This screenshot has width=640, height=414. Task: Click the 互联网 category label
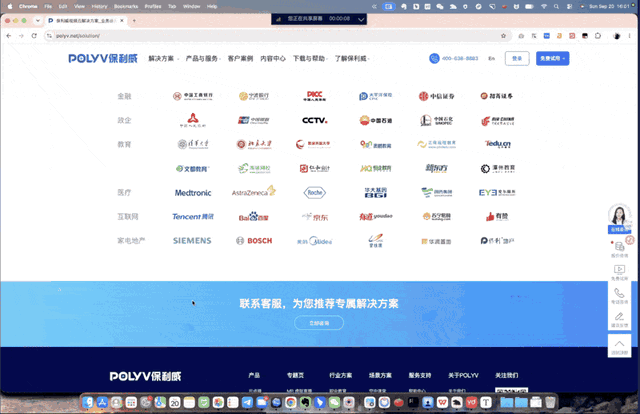click(128, 216)
